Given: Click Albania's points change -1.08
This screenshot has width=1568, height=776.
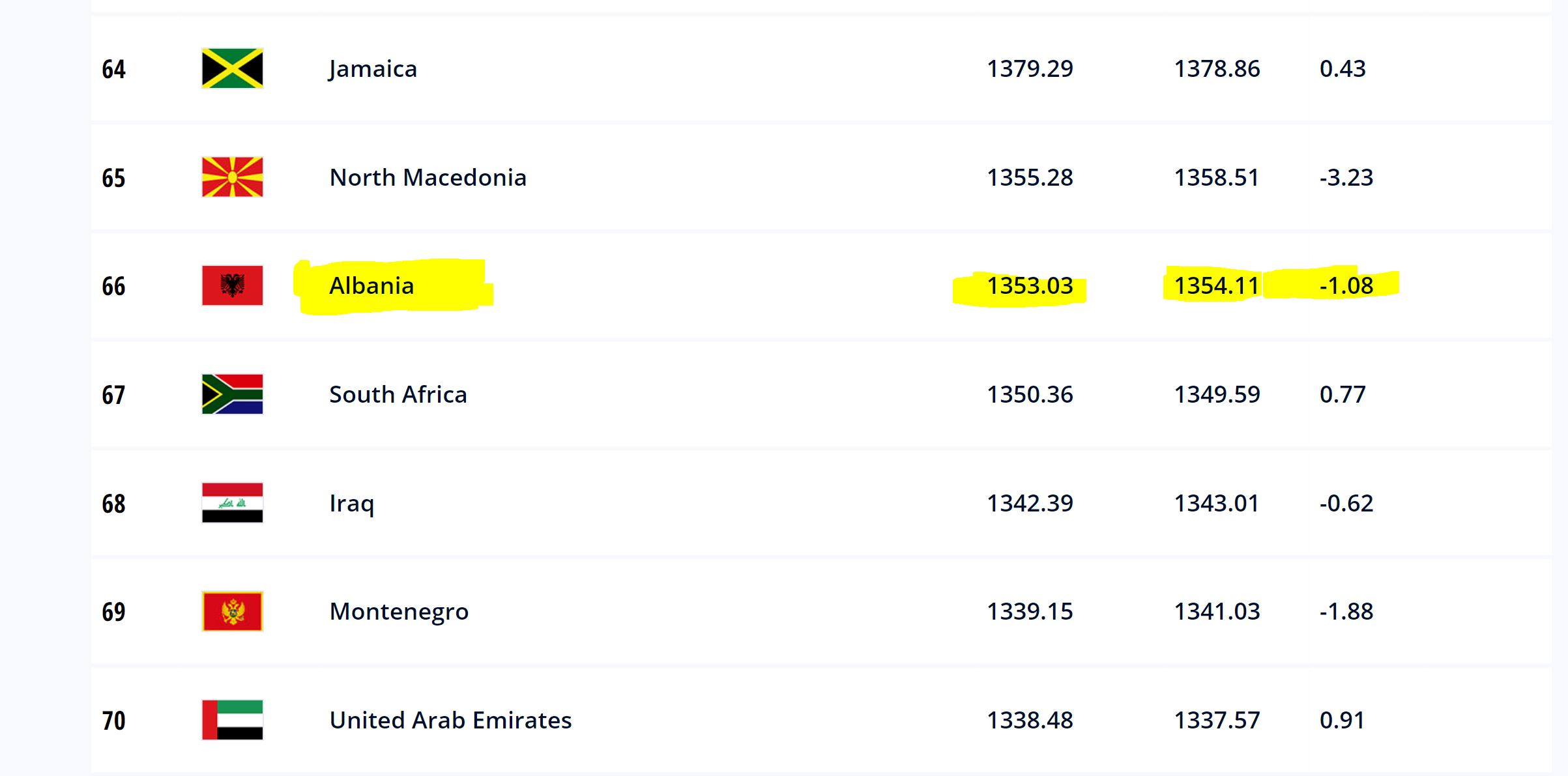Looking at the screenshot, I should coord(1346,285).
